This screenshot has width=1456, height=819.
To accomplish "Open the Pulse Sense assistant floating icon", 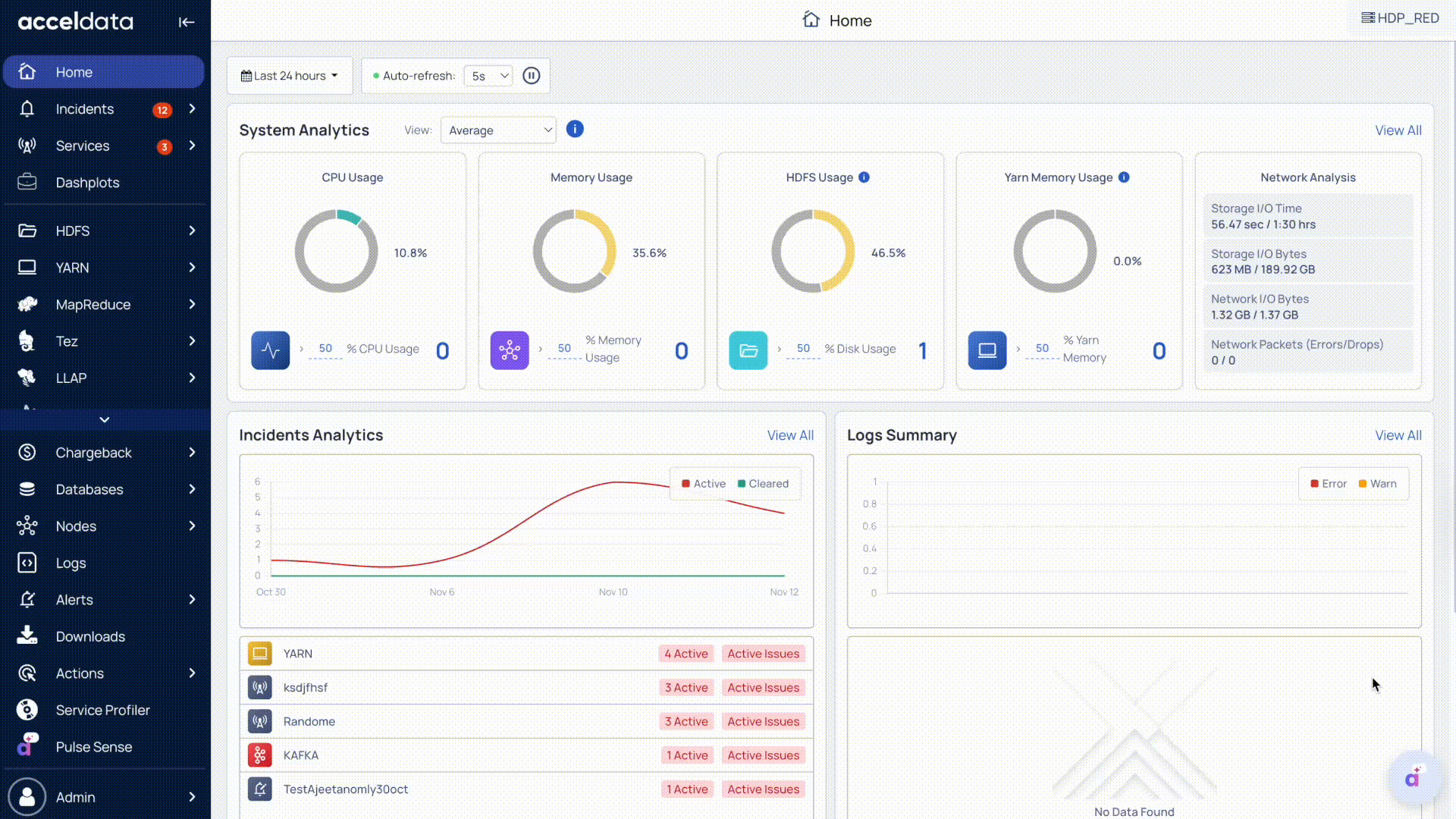I will coord(1414,777).
